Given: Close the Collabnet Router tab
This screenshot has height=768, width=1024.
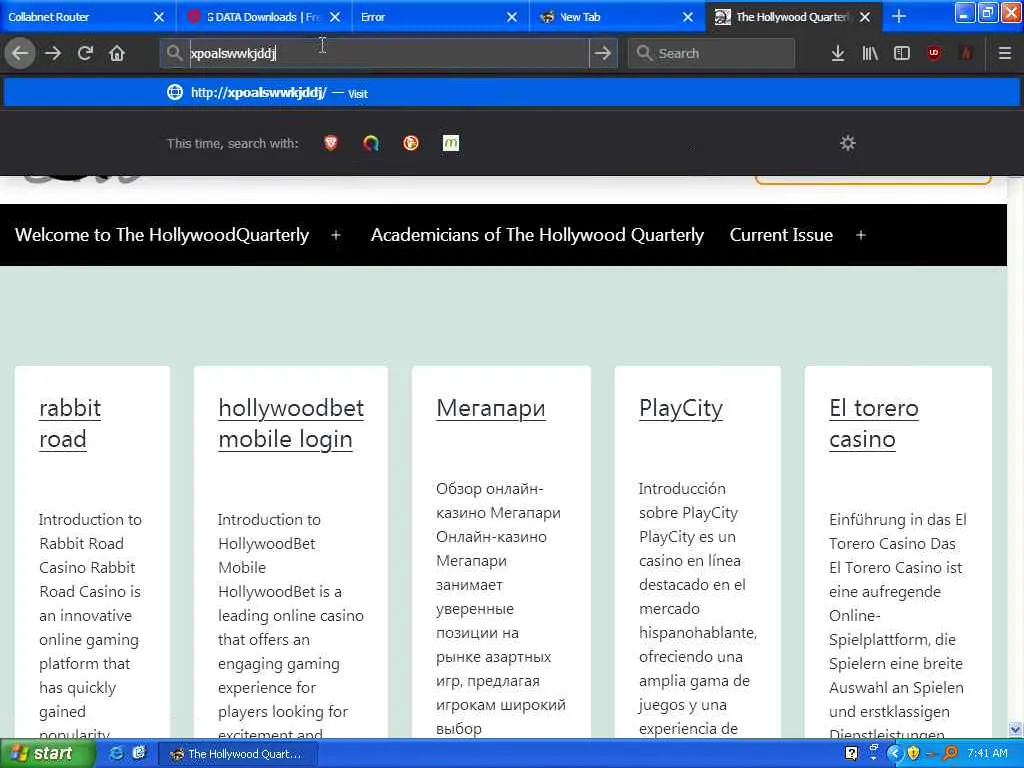Looking at the screenshot, I should pyautogui.click(x=159, y=17).
